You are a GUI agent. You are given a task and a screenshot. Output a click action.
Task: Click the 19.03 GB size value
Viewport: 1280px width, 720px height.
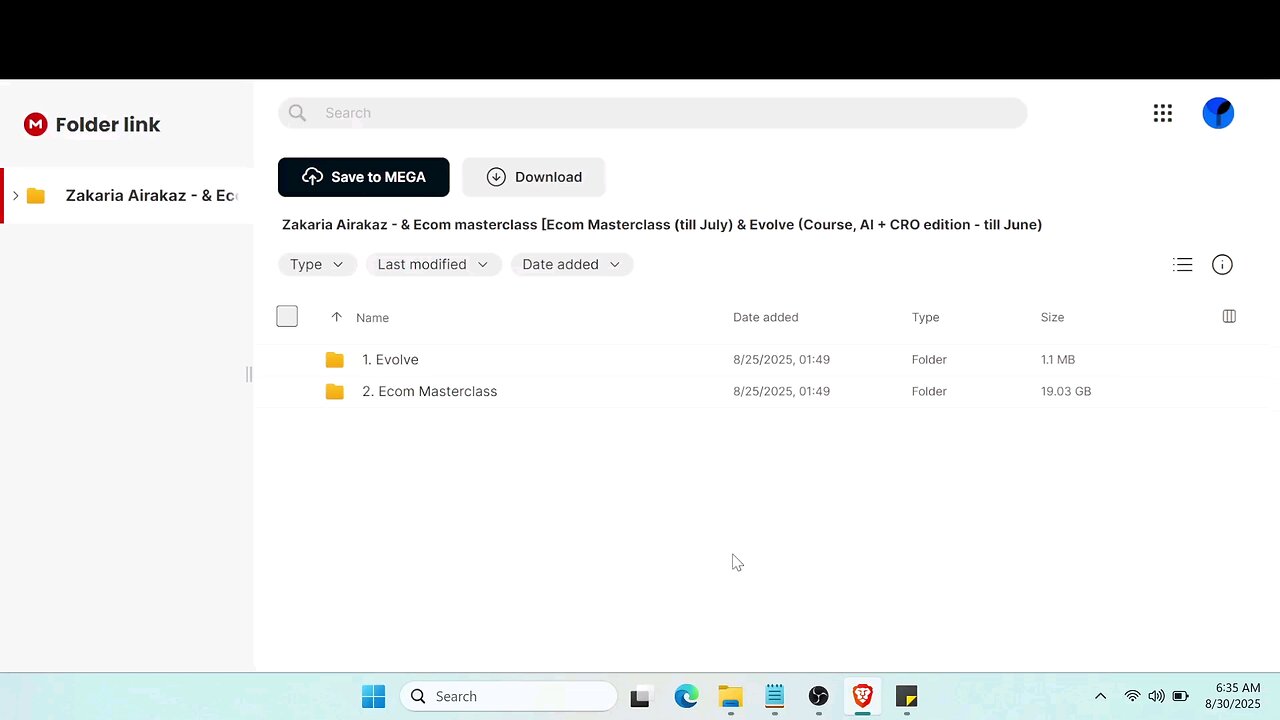click(1066, 392)
